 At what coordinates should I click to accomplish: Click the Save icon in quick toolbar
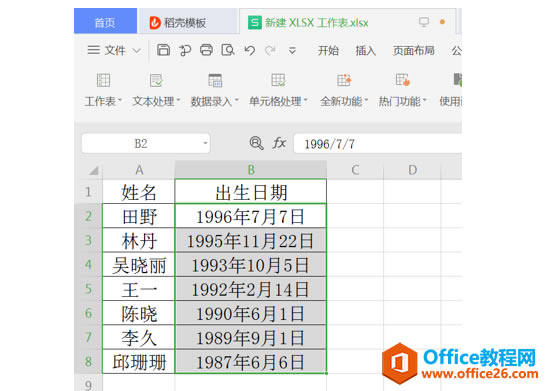tap(163, 50)
